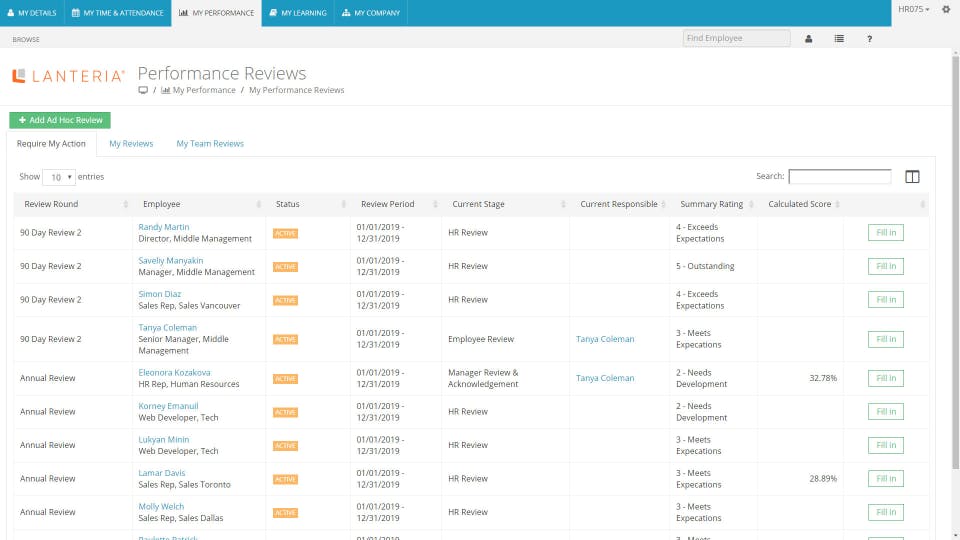Screen dimensions: 960x540
Task: Open the help question mark icon
Action: click(x=869, y=39)
